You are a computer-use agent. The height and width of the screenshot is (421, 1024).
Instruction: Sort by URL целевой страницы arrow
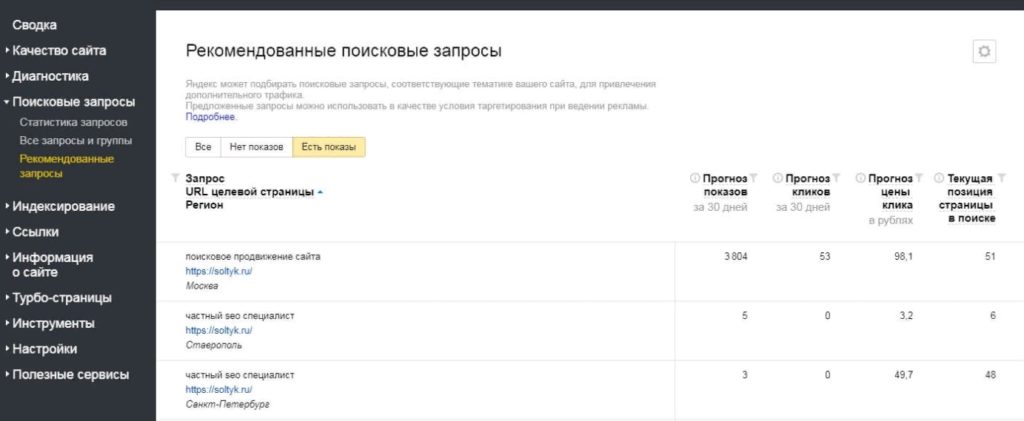click(x=320, y=193)
